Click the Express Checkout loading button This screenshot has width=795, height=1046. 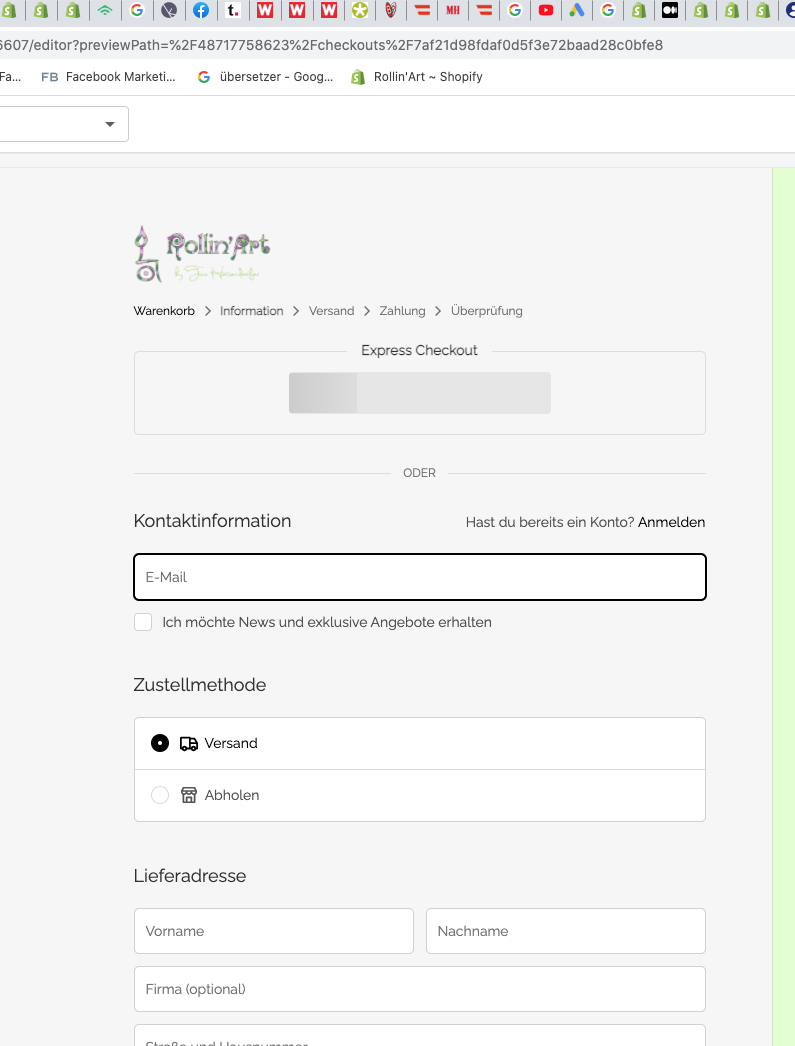click(x=419, y=393)
